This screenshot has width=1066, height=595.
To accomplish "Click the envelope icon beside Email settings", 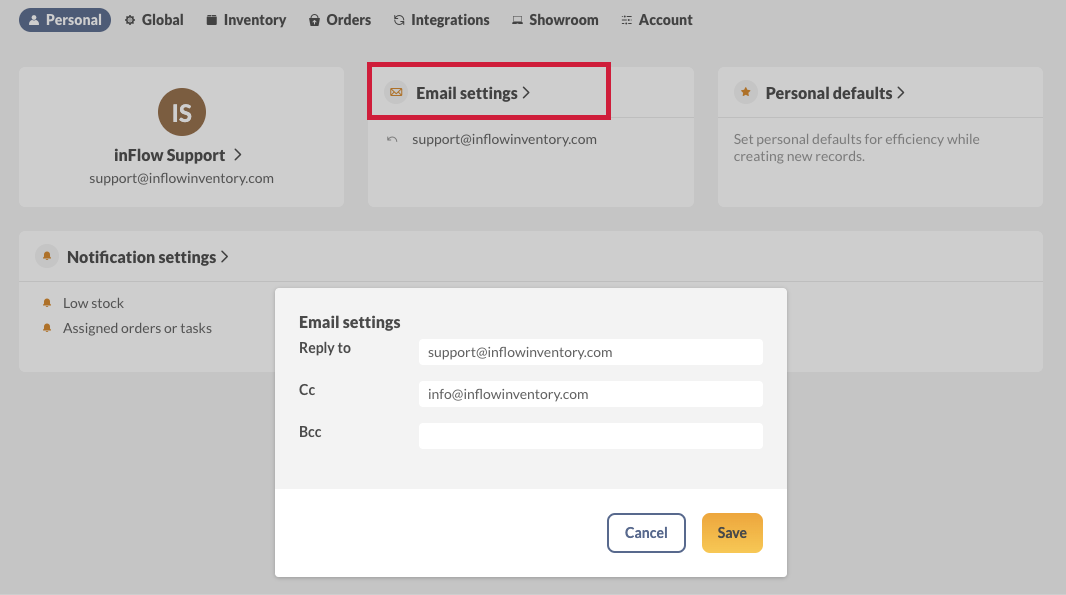I will tap(397, 91).
